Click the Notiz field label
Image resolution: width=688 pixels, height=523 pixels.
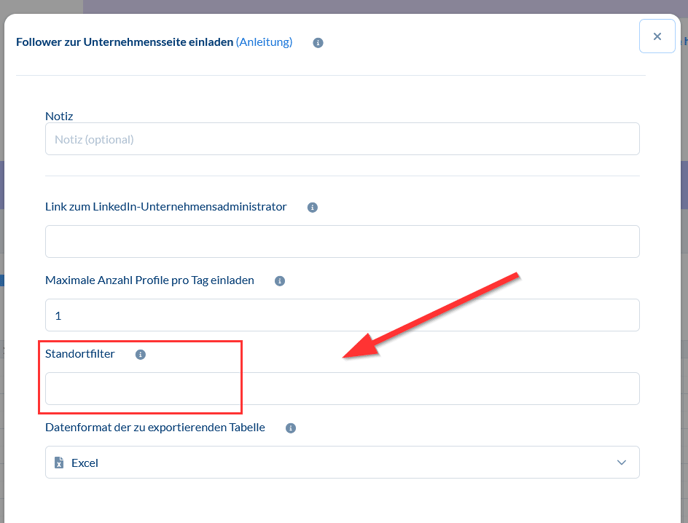pos(59,116)
